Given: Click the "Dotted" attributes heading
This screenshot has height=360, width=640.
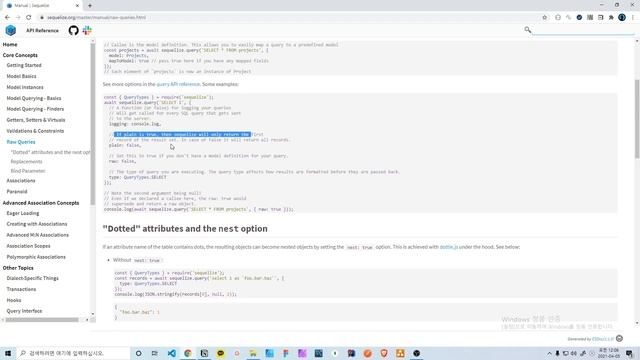Looking at the screenshot, I should click(x=185, y=229).
